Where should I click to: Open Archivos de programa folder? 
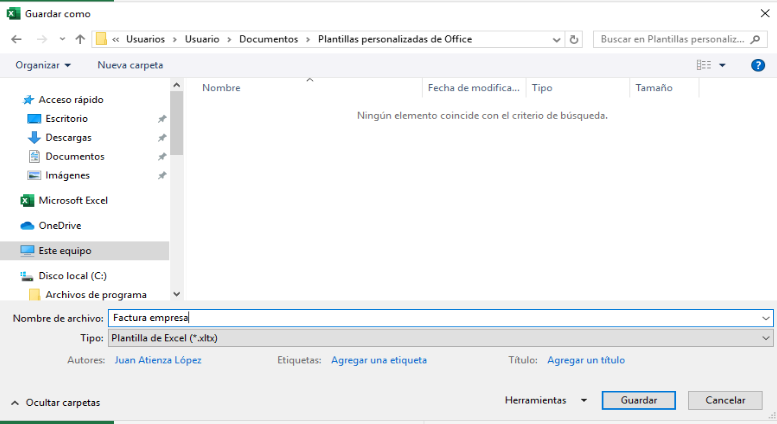[96, 295]
